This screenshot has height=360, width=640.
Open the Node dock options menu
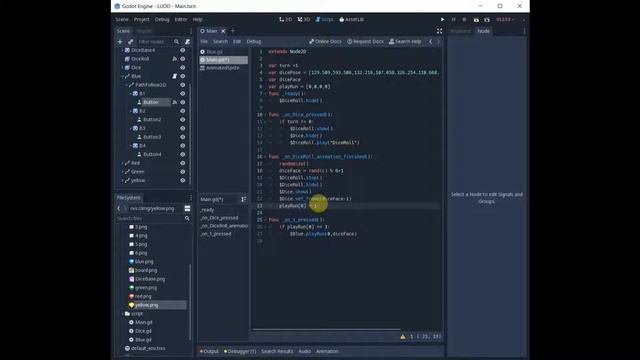pyautogui.click(x=524, y=31)
